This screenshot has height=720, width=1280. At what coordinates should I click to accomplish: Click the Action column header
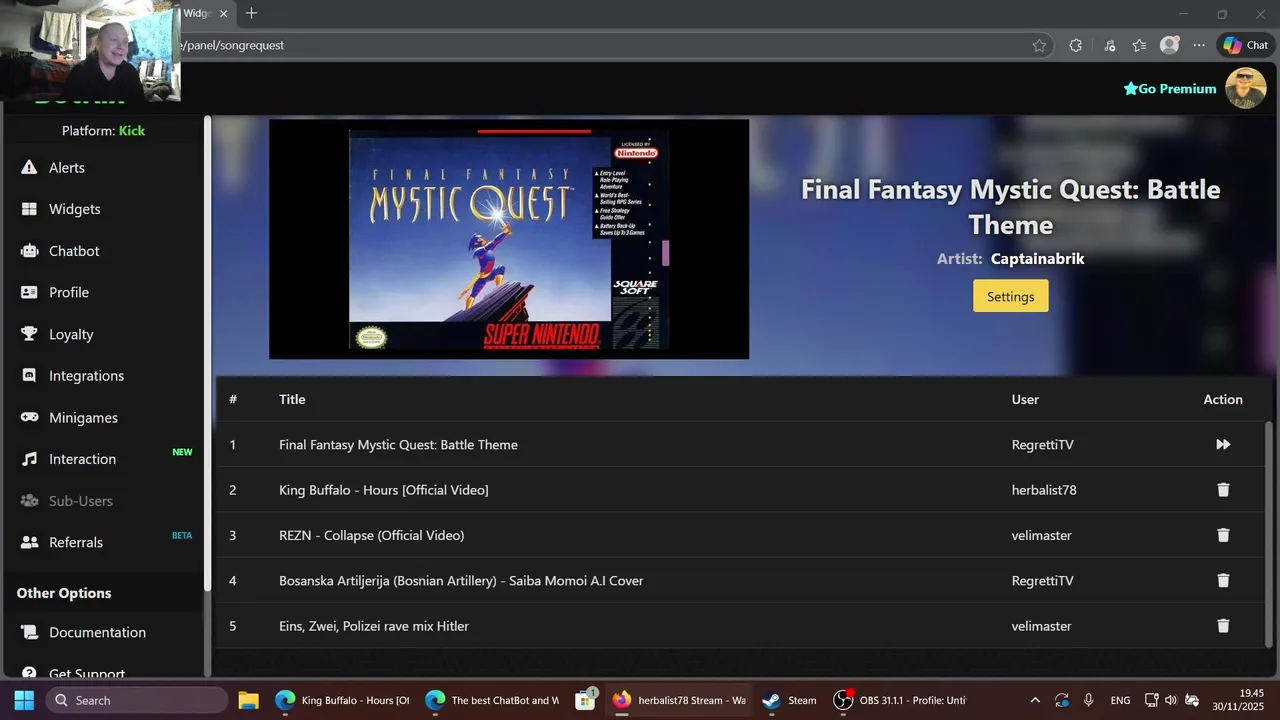[x=1223, y=399]
